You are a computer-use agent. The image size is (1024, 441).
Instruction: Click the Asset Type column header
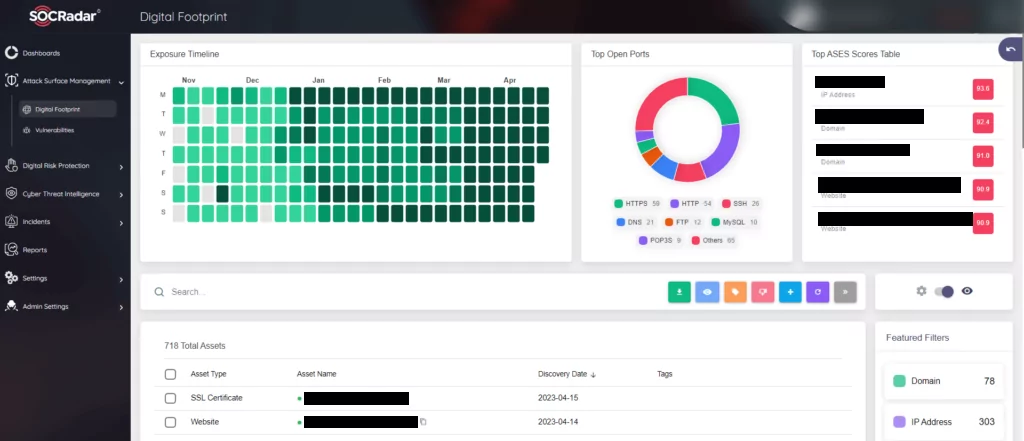pyautogui.click(x=208, y=374)
